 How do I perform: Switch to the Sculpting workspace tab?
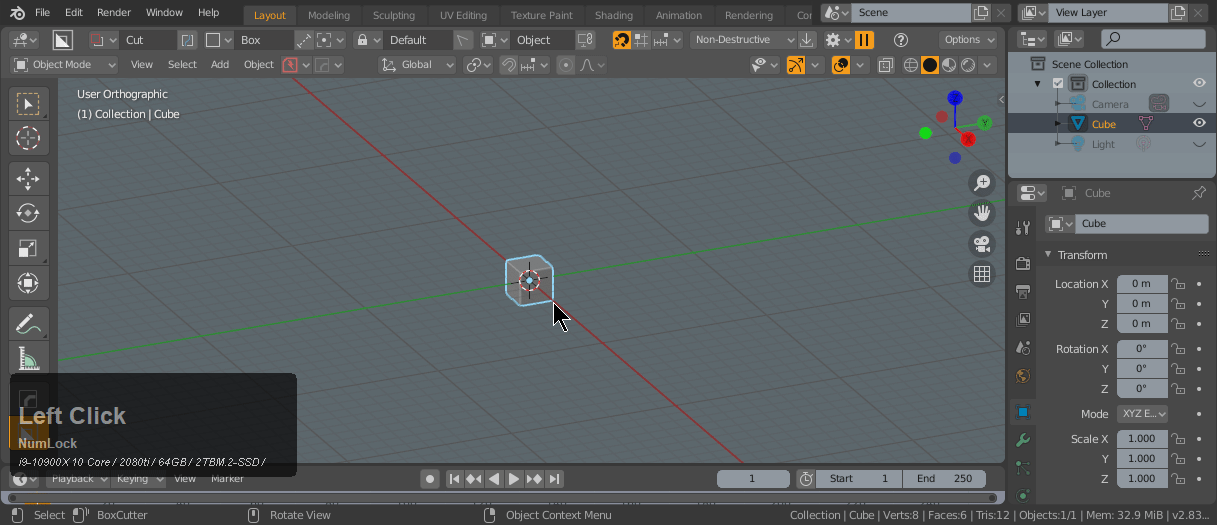click(x=394, y=15)
